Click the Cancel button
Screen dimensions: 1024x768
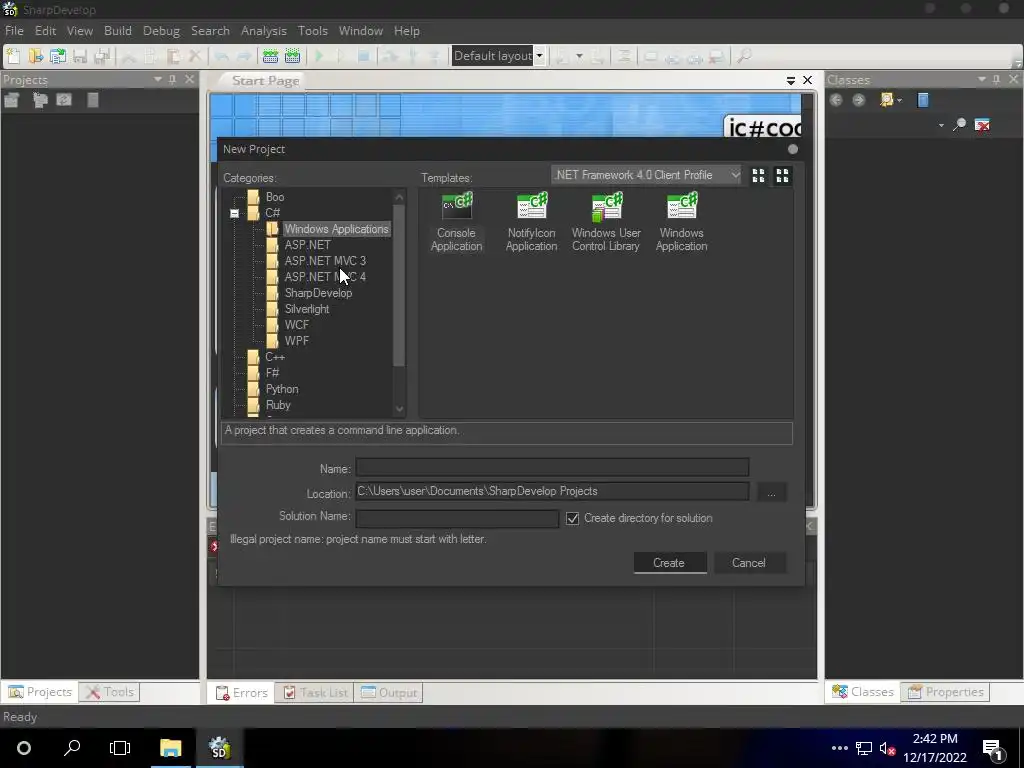(x=749, y=563)
